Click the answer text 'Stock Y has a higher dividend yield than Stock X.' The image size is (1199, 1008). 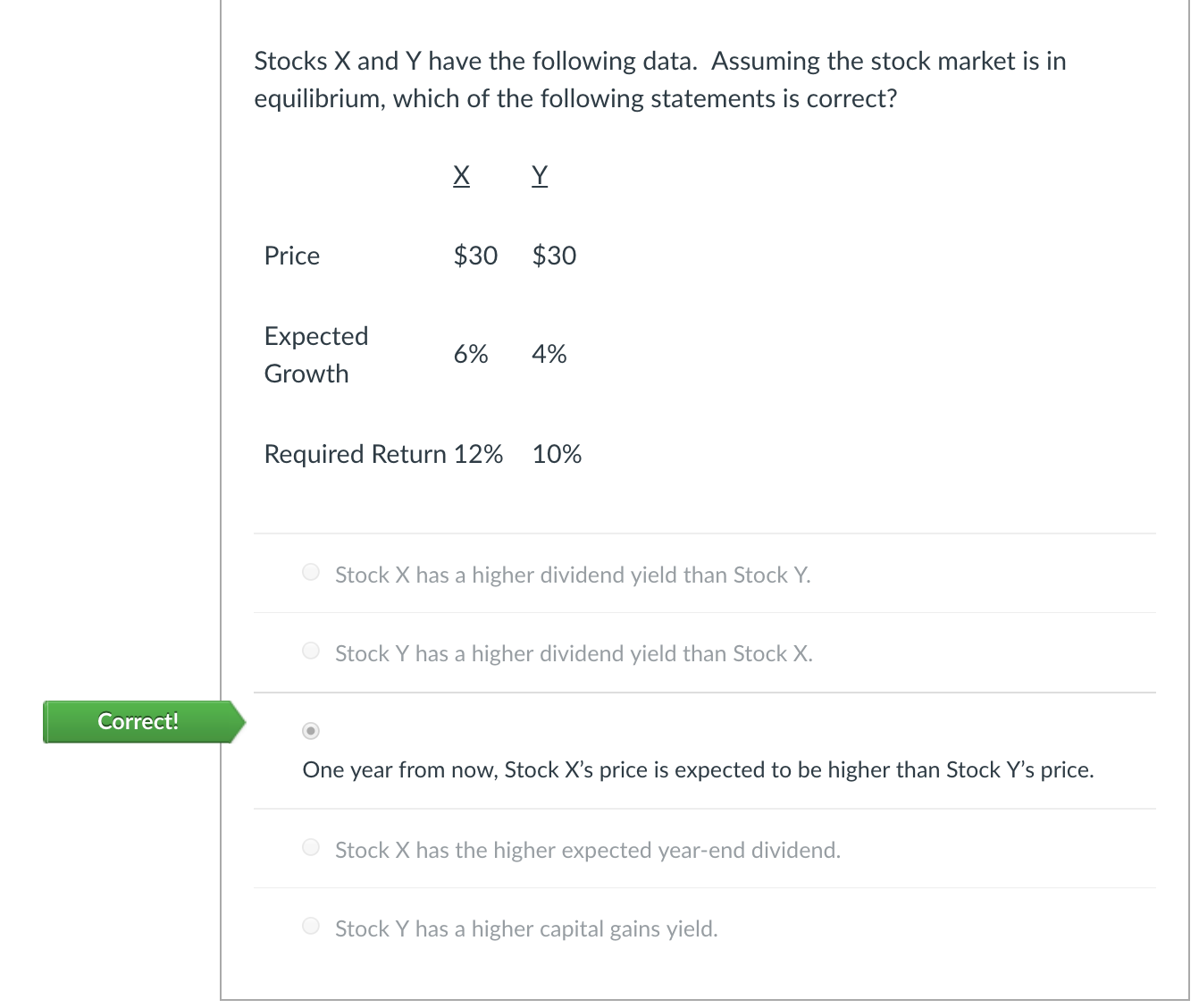point(574,653)
